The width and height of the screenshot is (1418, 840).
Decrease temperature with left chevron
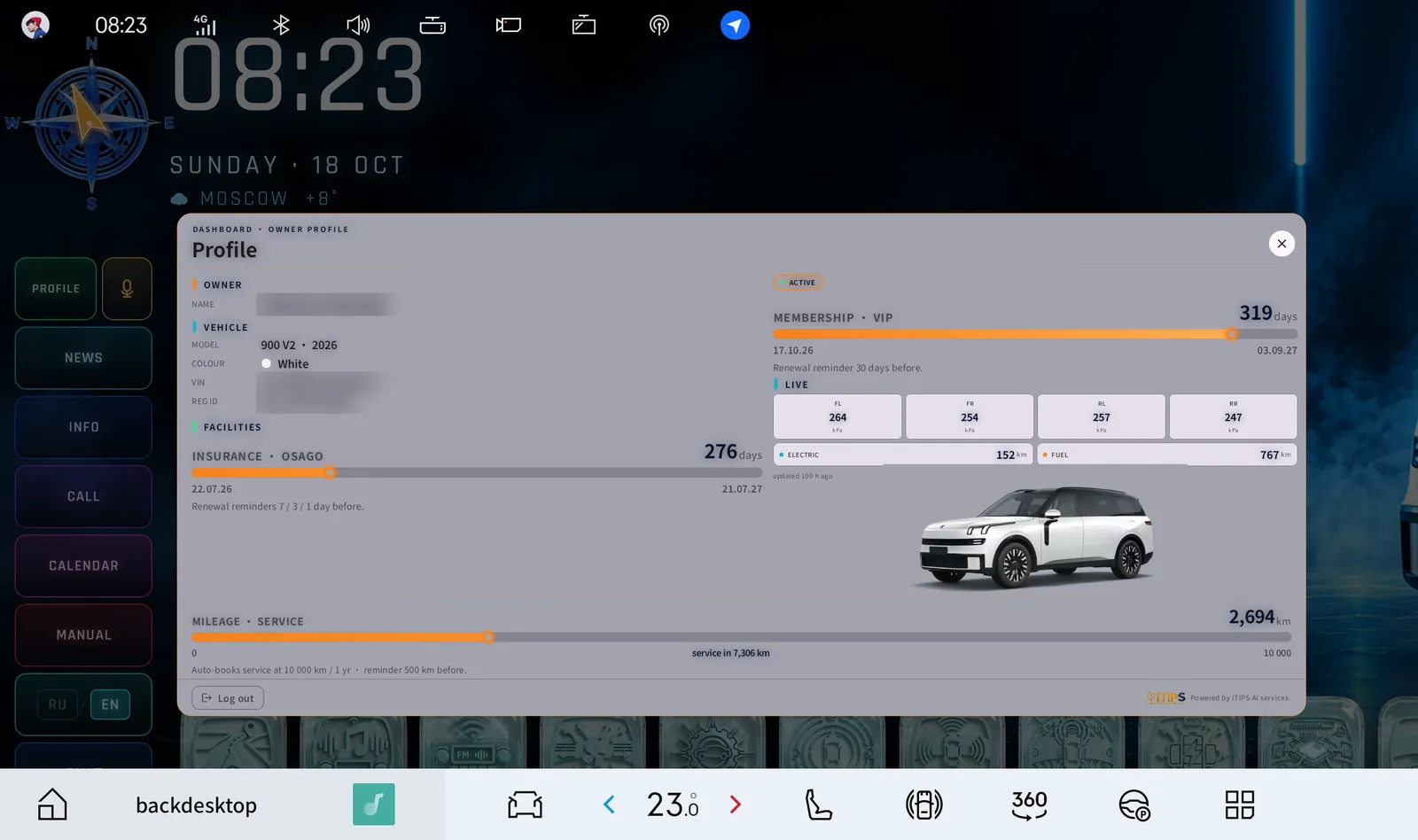click(609, 805)
